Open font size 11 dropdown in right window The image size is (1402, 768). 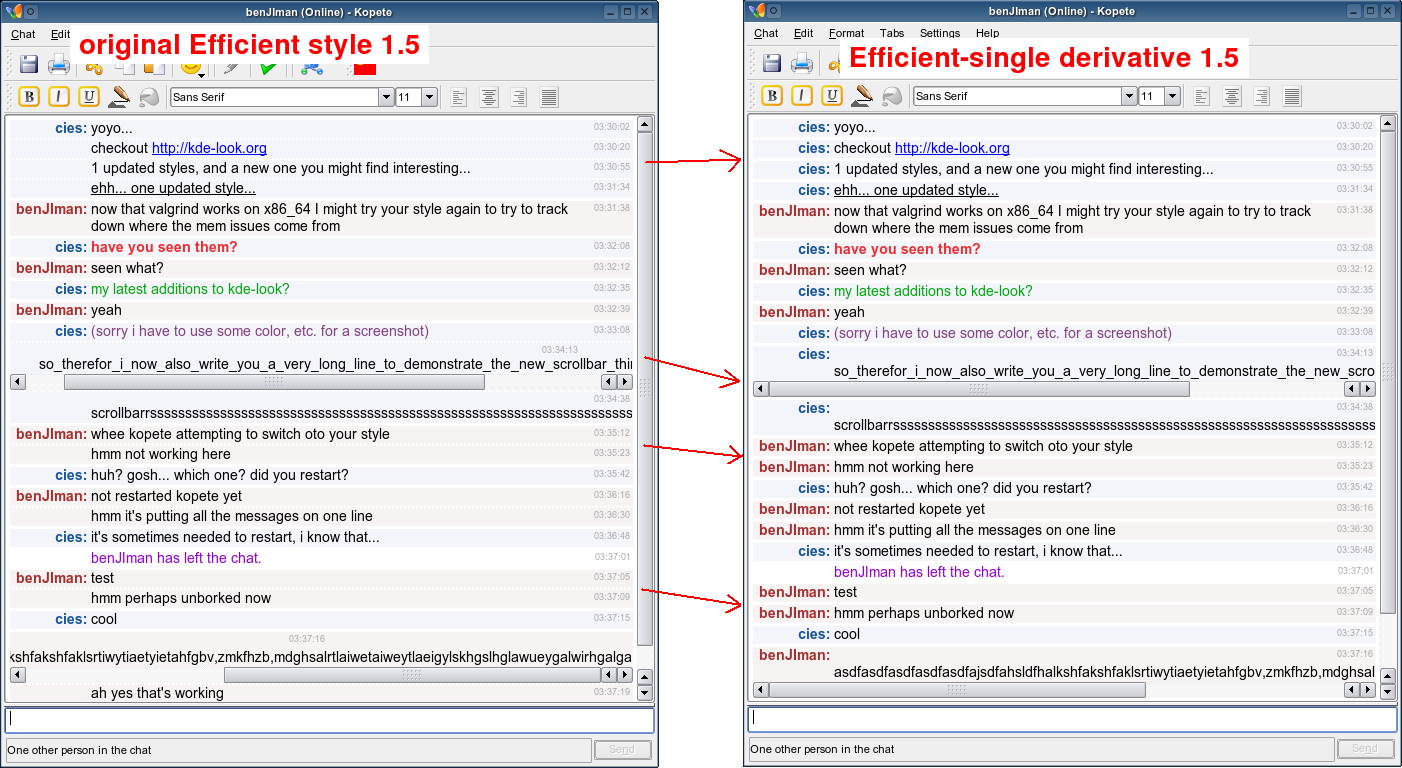point(1172,97)
